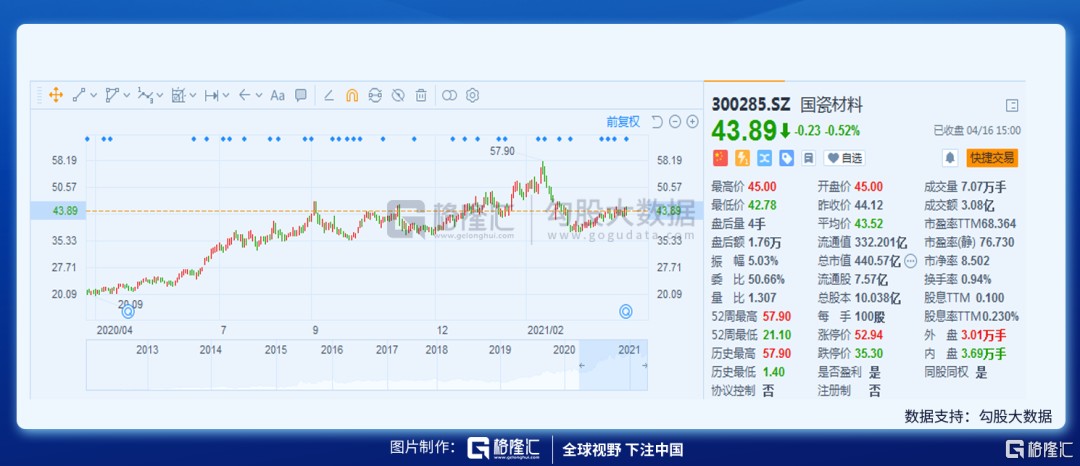Select the comment bubble annotation tool

(300, 95)
